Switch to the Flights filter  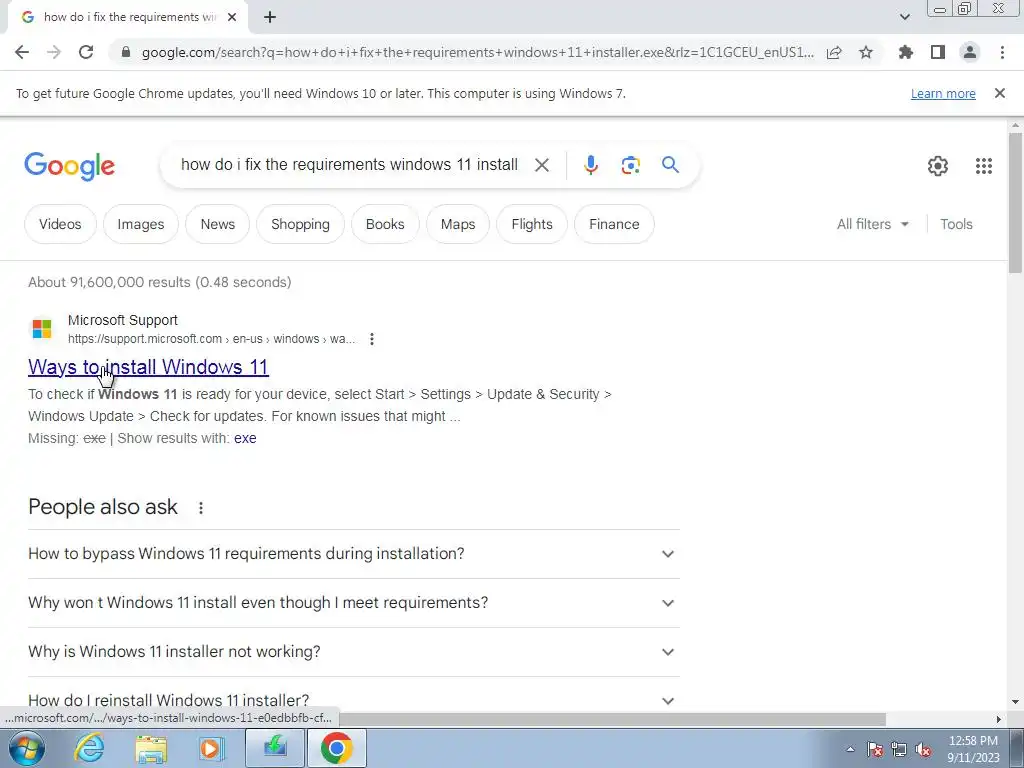(x=532, y=224)
